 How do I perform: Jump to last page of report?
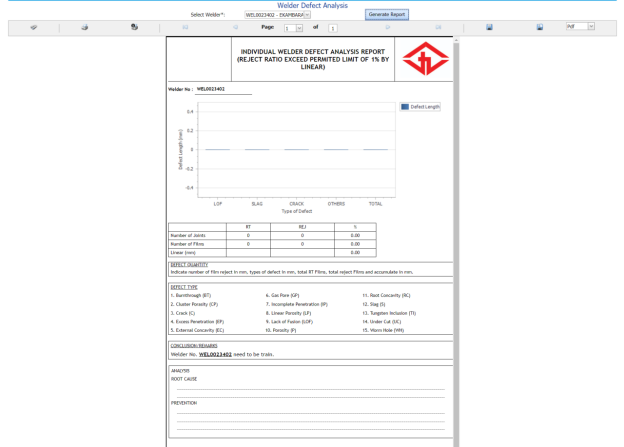coord(437,28)
